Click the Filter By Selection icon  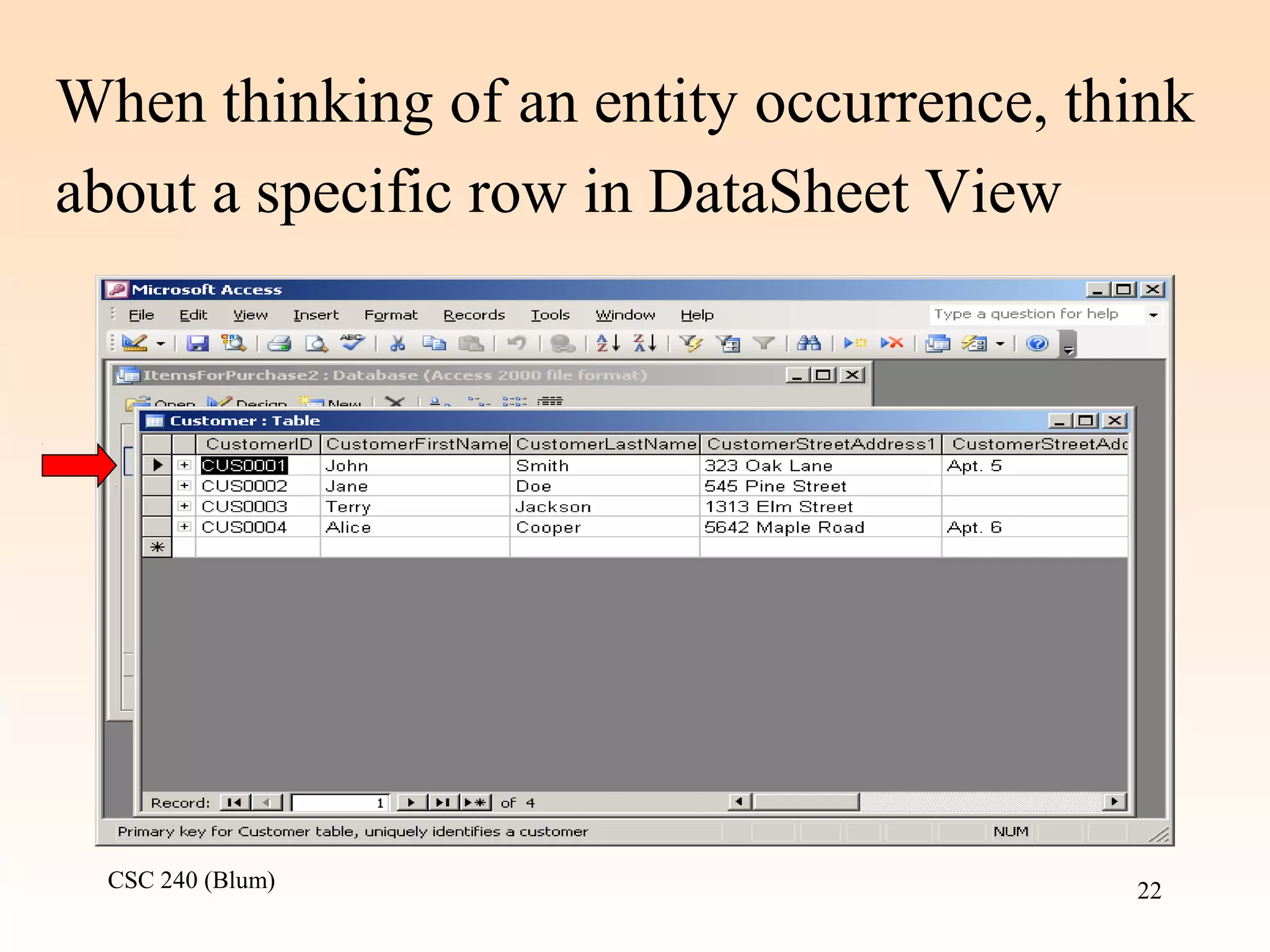point(690,343)
